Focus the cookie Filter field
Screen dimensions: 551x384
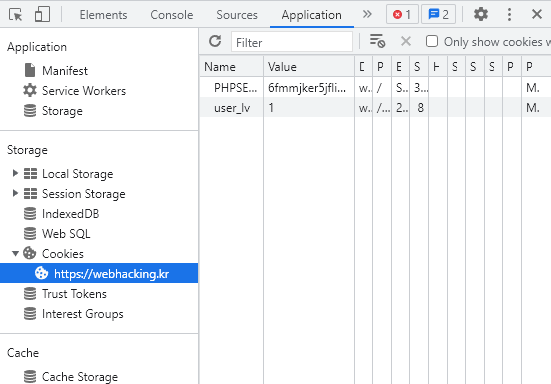click(292, 42)
